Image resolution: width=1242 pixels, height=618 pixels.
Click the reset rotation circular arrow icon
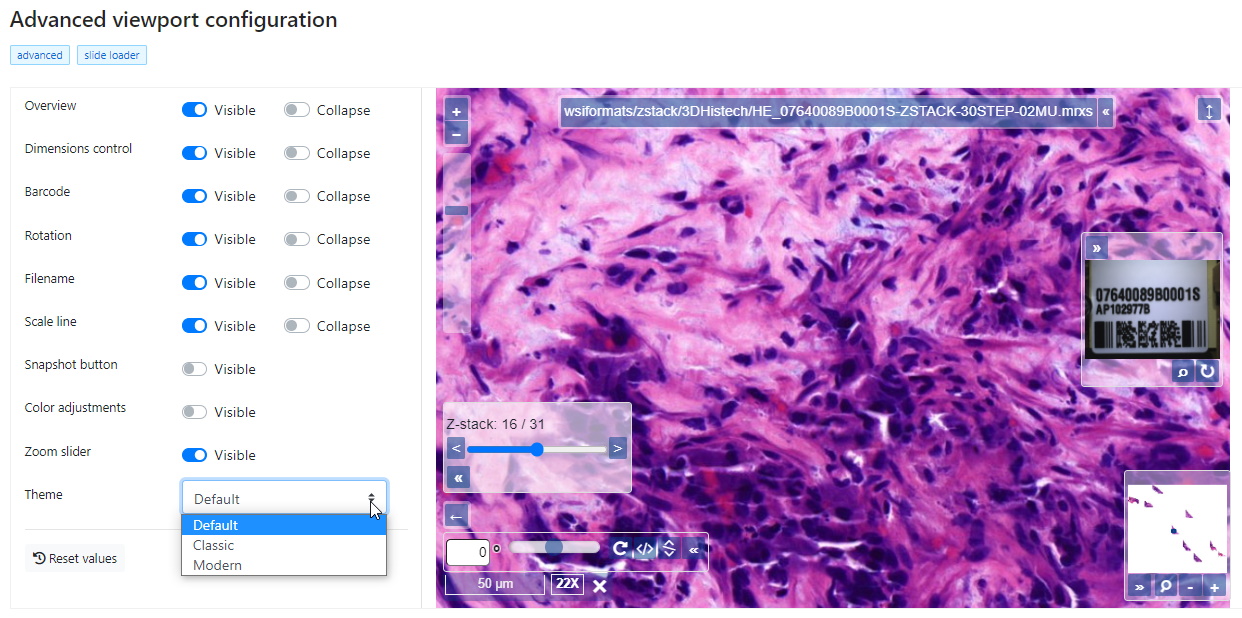point(620,549)
